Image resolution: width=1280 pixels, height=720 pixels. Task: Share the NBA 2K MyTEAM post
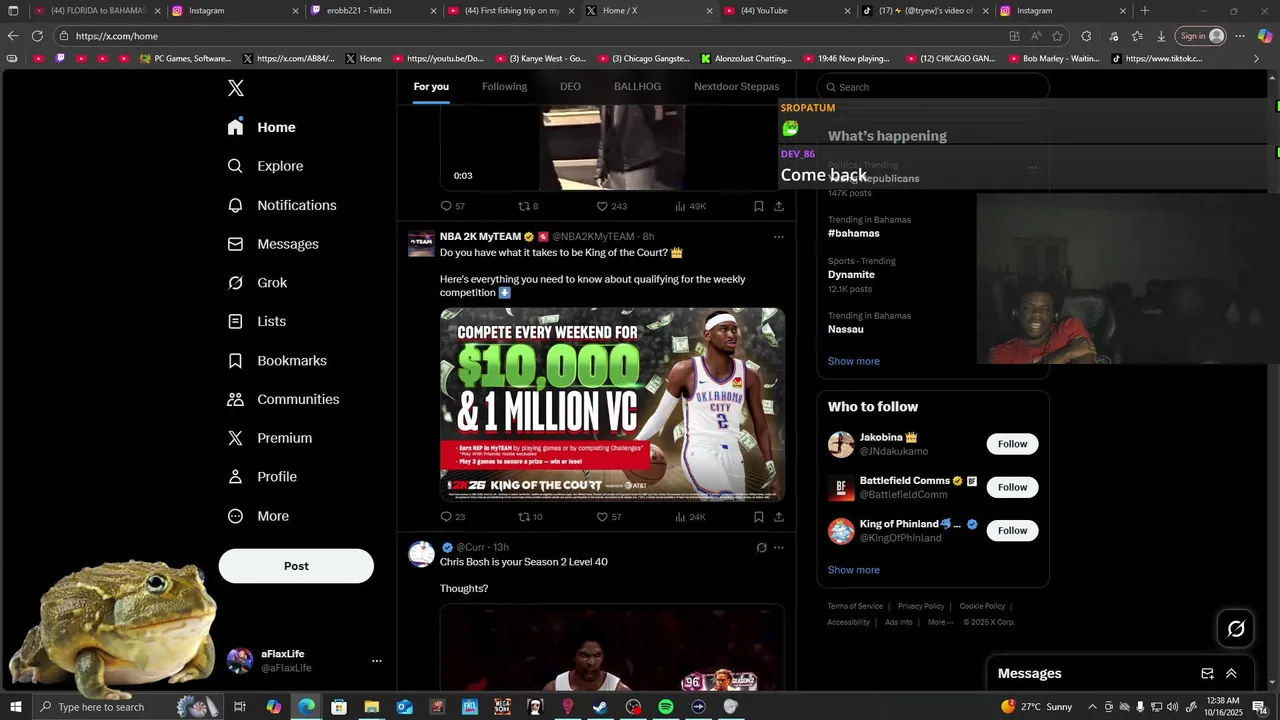(x=779, y=517)
